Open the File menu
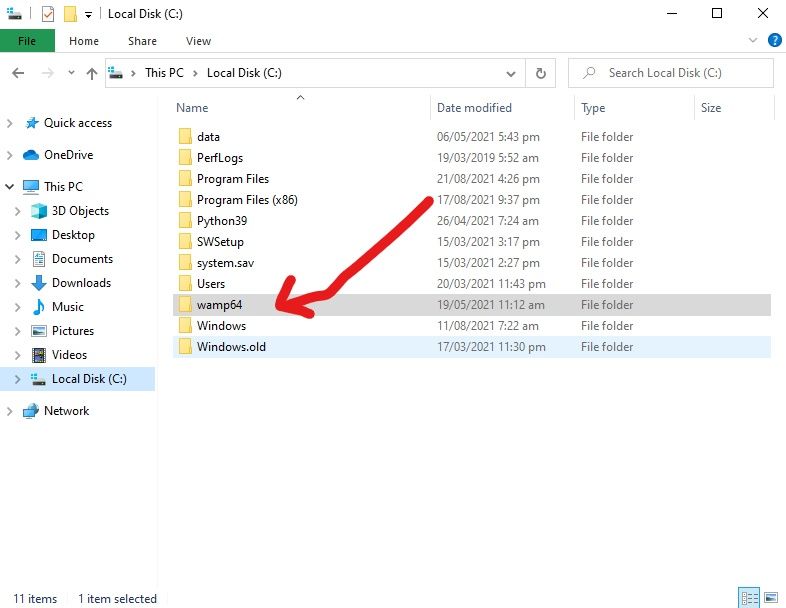 click(x=27, y=41)
